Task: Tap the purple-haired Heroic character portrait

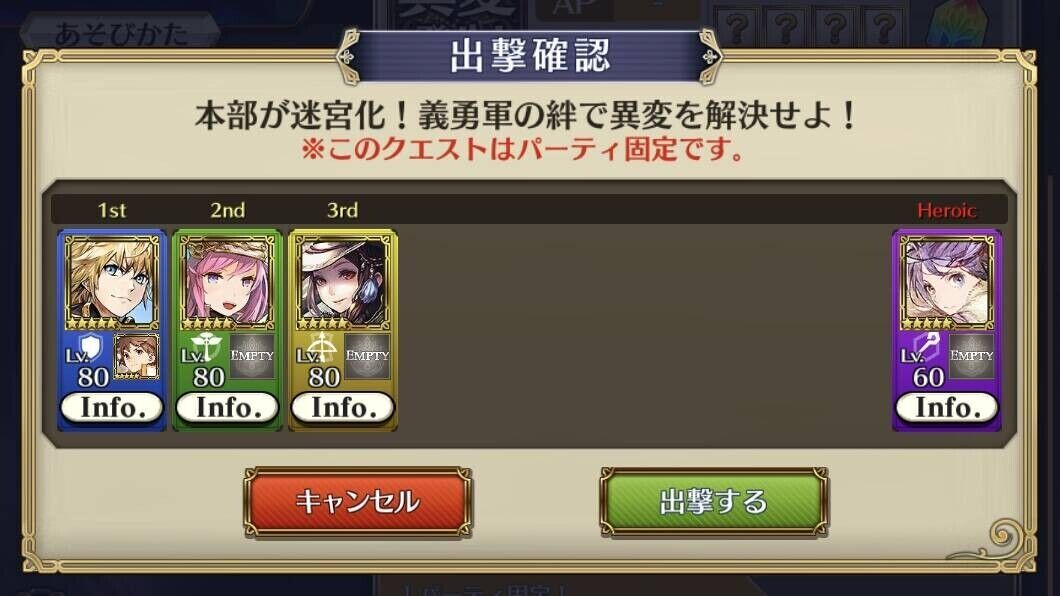Action: [946, 282]
